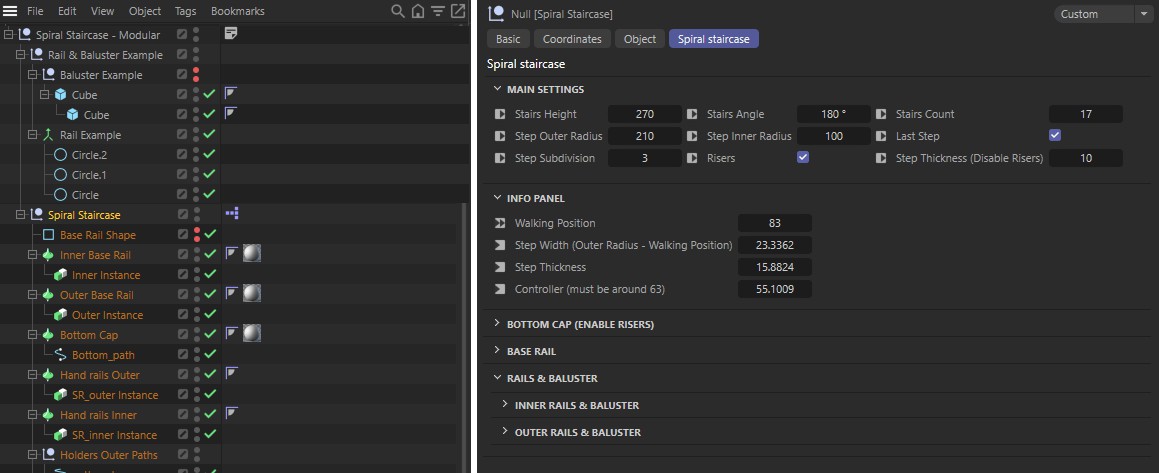Click the spline icon of Bottom_path

click(61, 355)
